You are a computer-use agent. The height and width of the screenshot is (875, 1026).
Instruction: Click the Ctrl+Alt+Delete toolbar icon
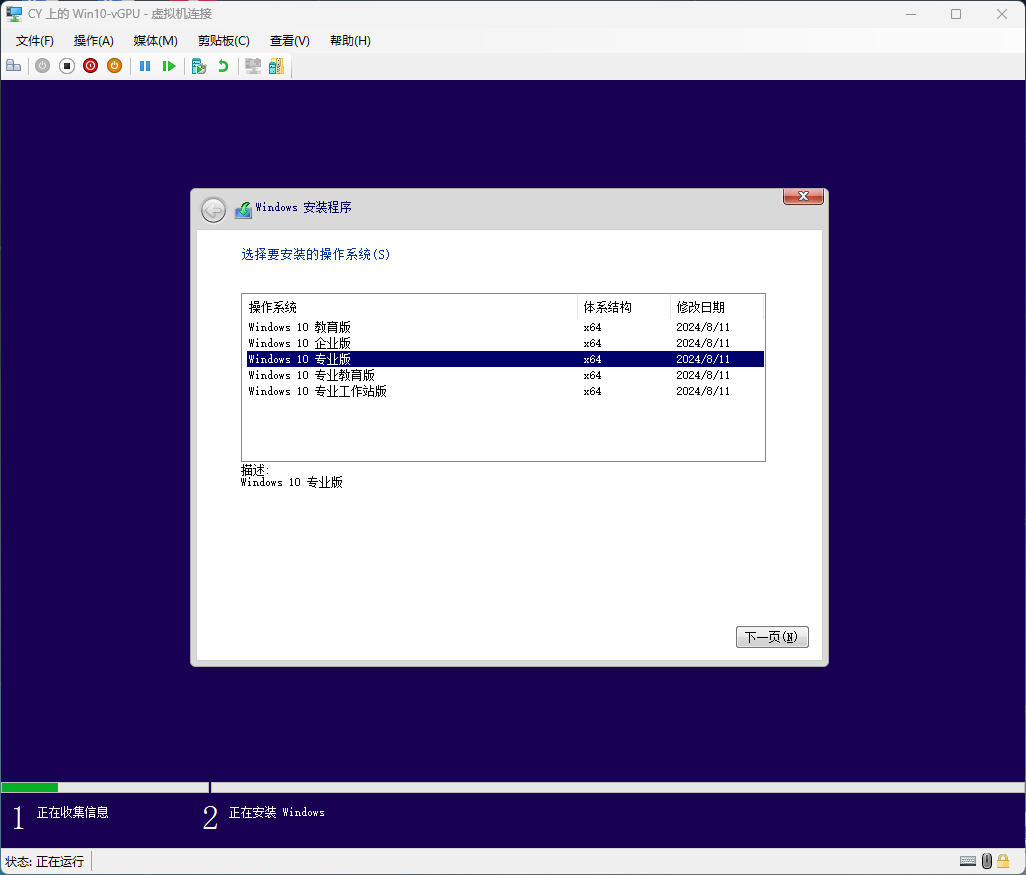click(13, 66)
